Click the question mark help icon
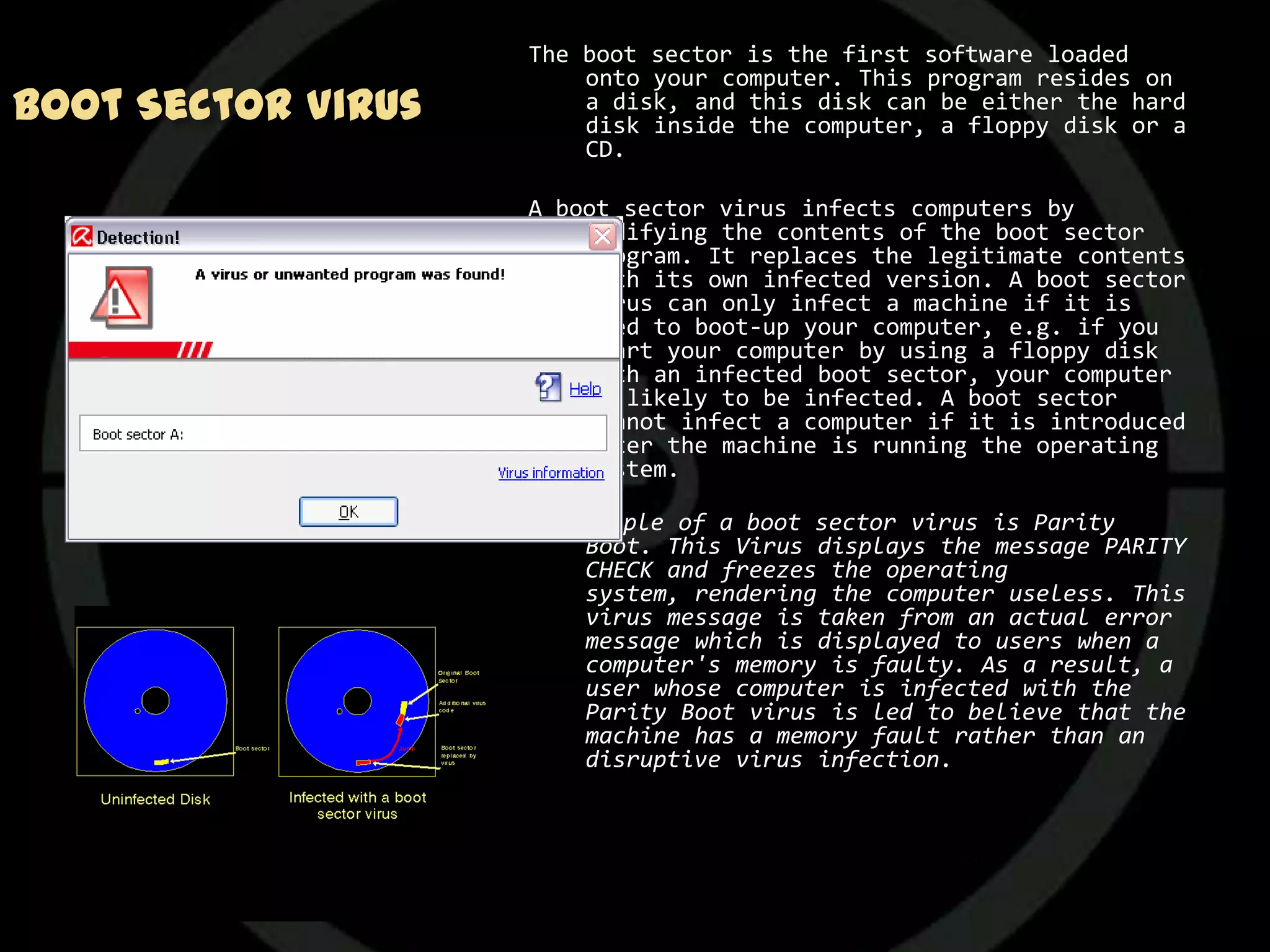 (548, 387)
